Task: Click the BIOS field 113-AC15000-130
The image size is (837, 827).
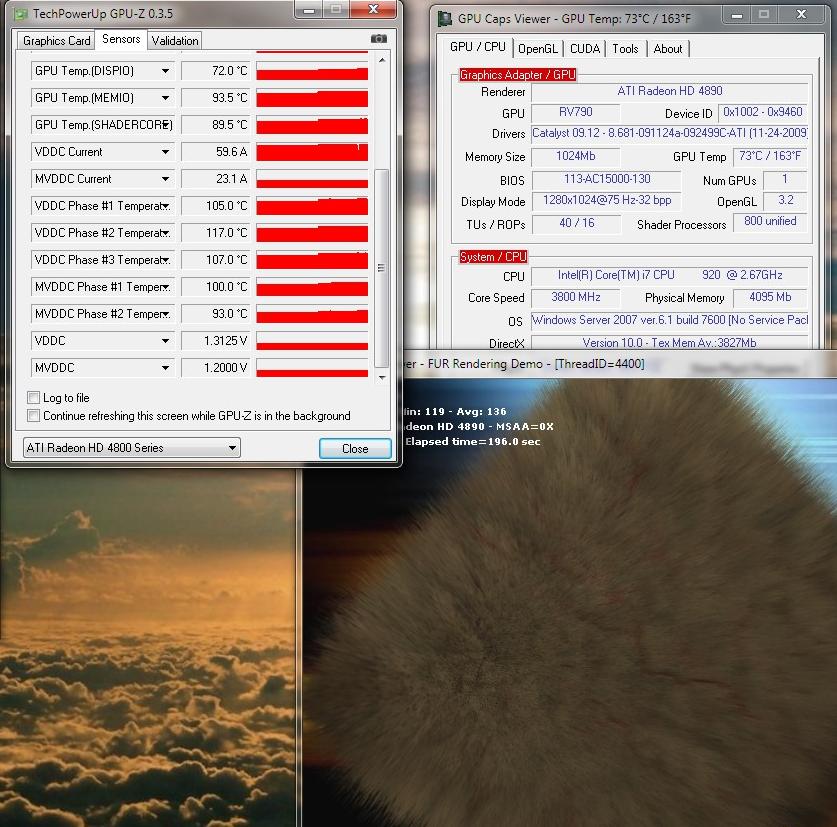Action: coord(607,179)
